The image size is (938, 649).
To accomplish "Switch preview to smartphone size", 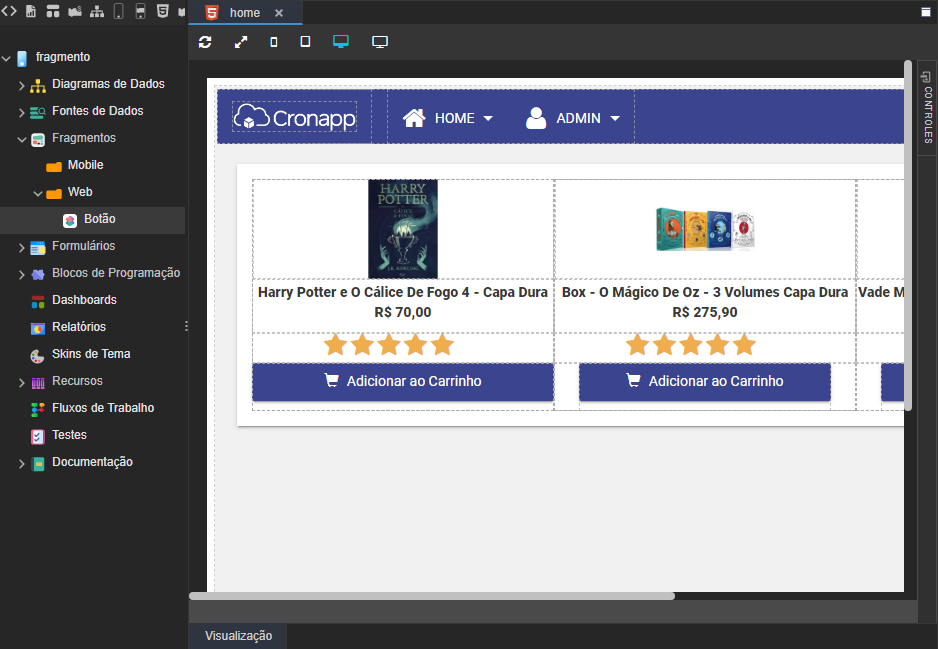I will pos(274,42).
